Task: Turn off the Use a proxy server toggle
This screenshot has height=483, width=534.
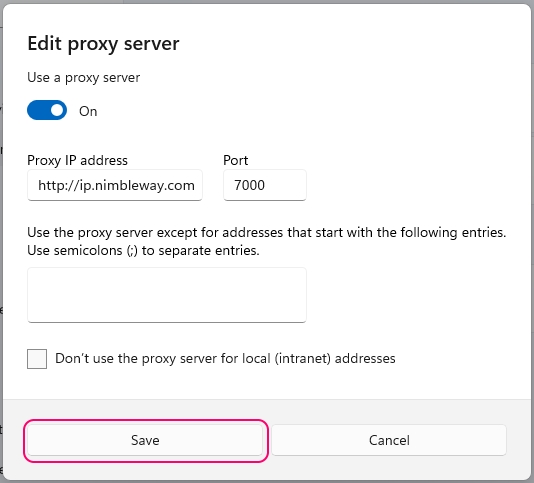Action: pos(47,110)
